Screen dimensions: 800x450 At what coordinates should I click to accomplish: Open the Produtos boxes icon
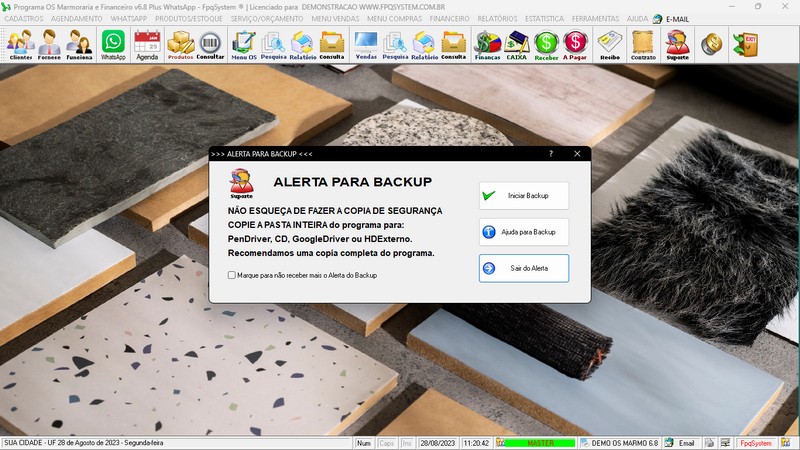[x=181, y=44]
